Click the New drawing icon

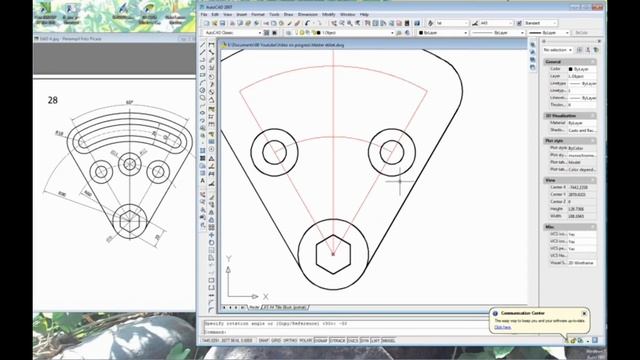[x=207, y=23]
